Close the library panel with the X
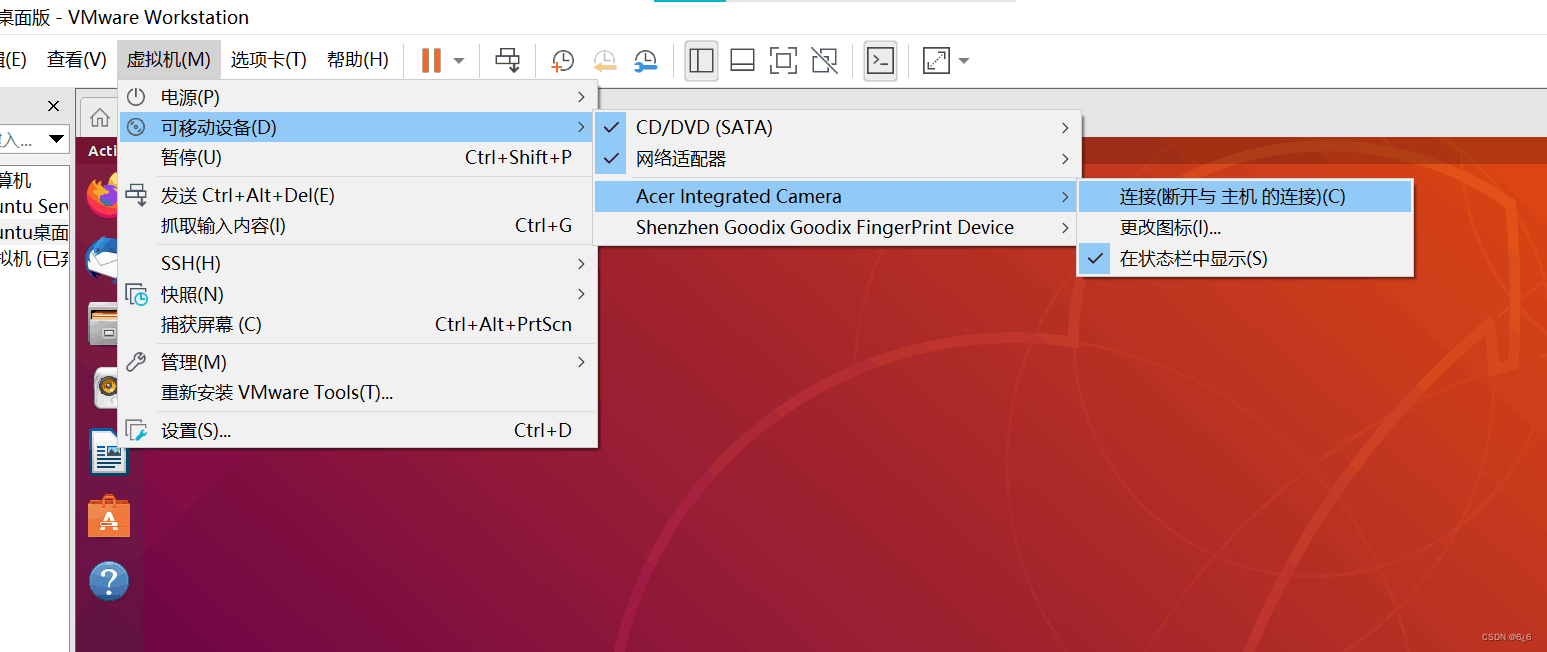 54,105
